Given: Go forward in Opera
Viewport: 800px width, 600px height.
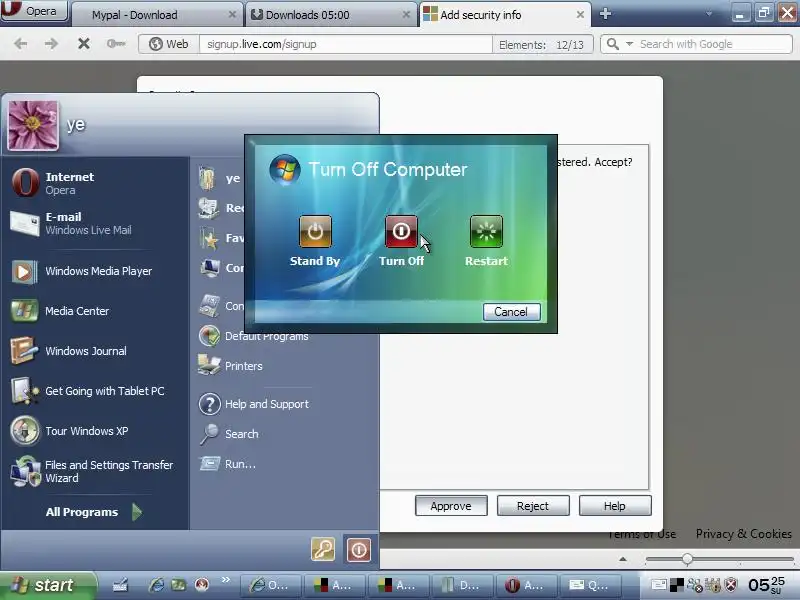Looking at the screenshot, I should (51, 44).
